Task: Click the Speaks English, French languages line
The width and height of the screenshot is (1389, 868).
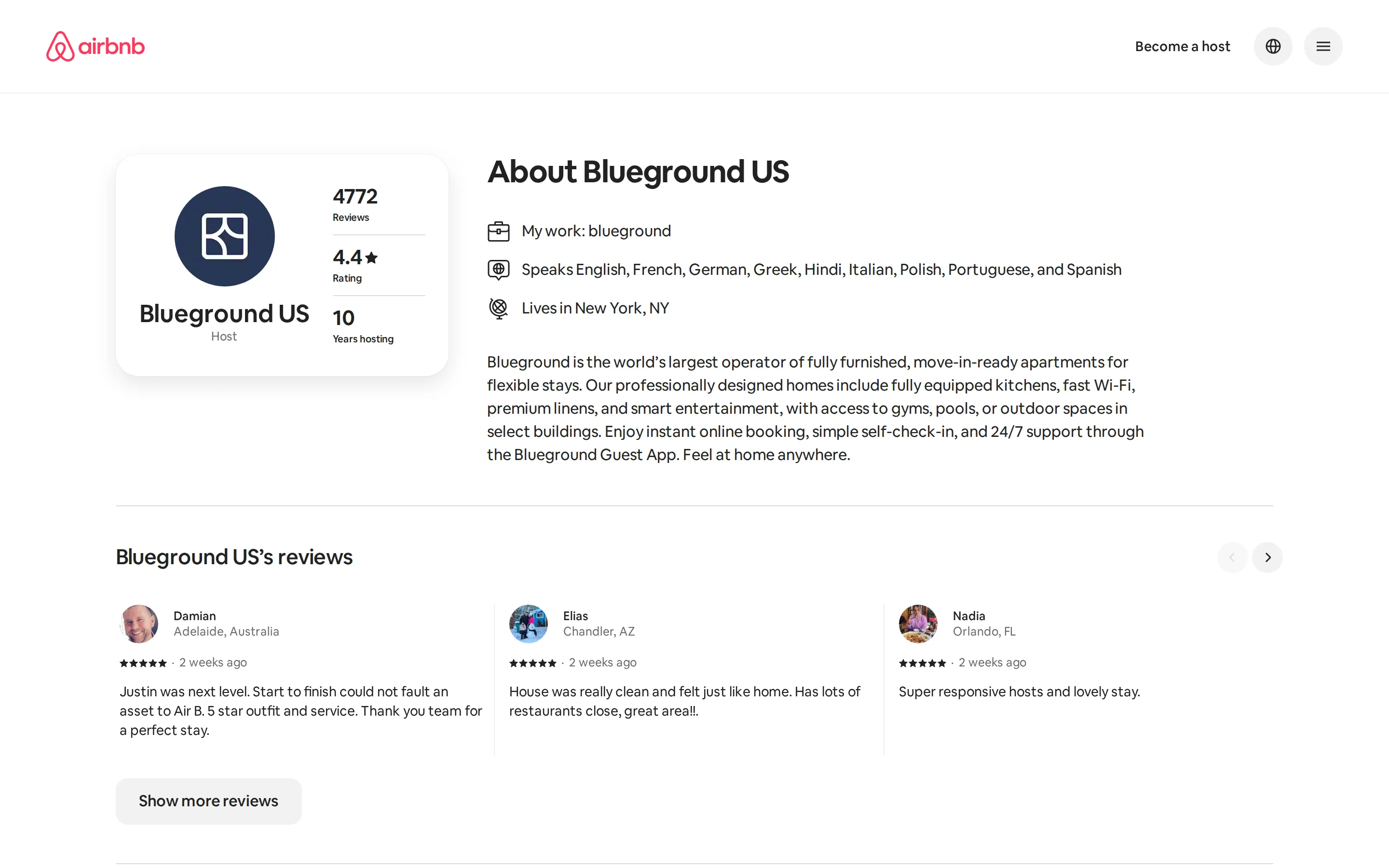Action: pos(821,269)
